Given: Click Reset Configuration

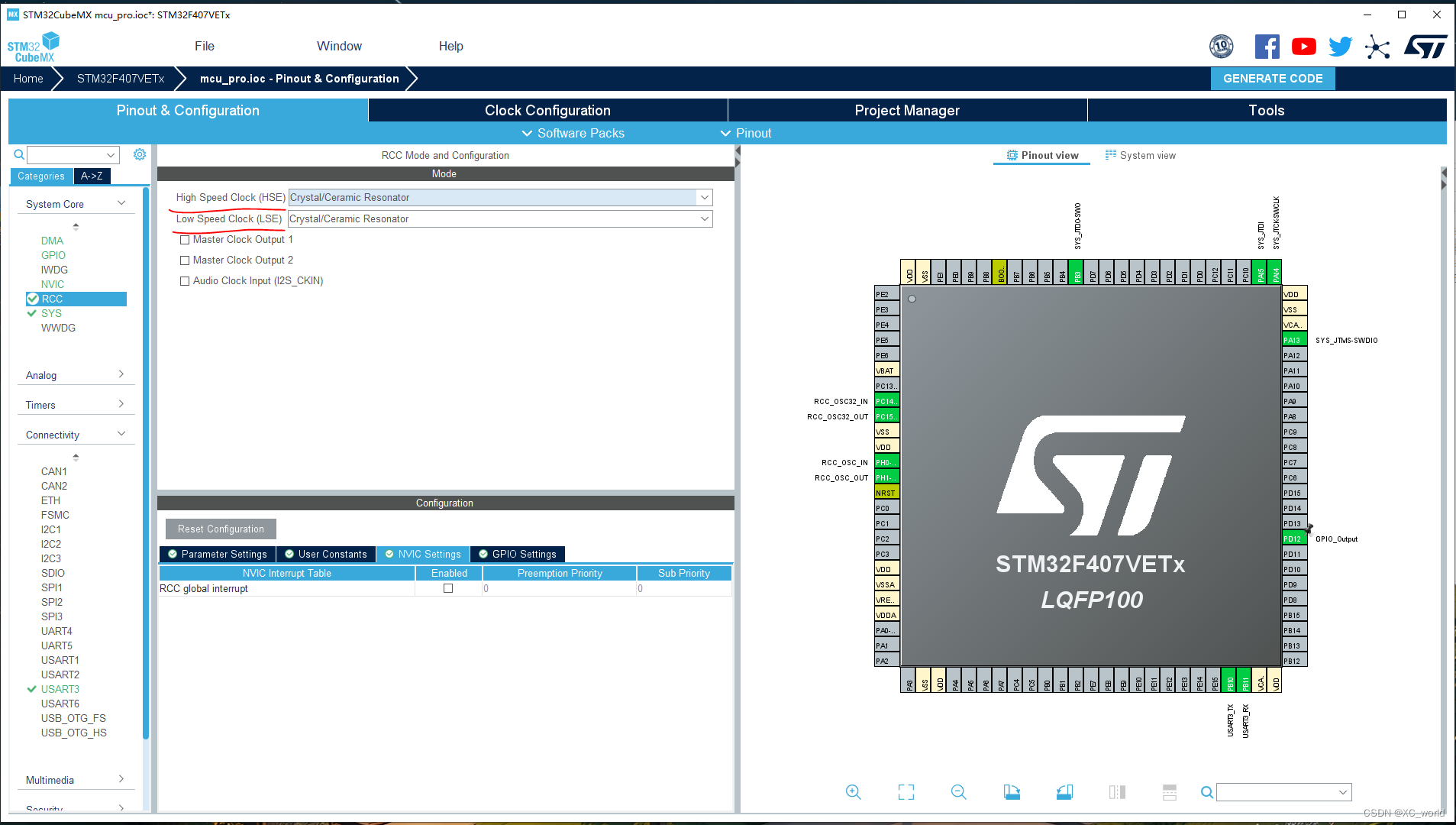Looking at the screenshot, I should (x=220, y=529).
